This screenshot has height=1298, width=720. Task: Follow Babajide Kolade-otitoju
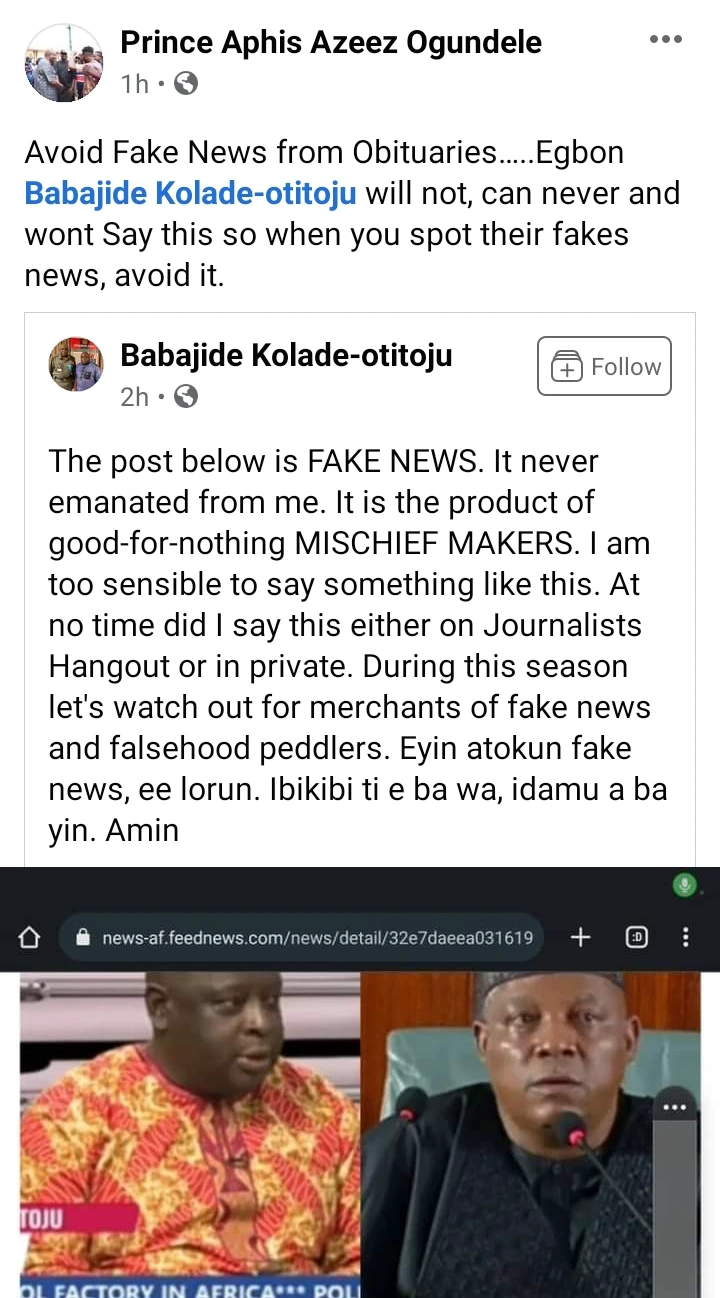(604, 367)
